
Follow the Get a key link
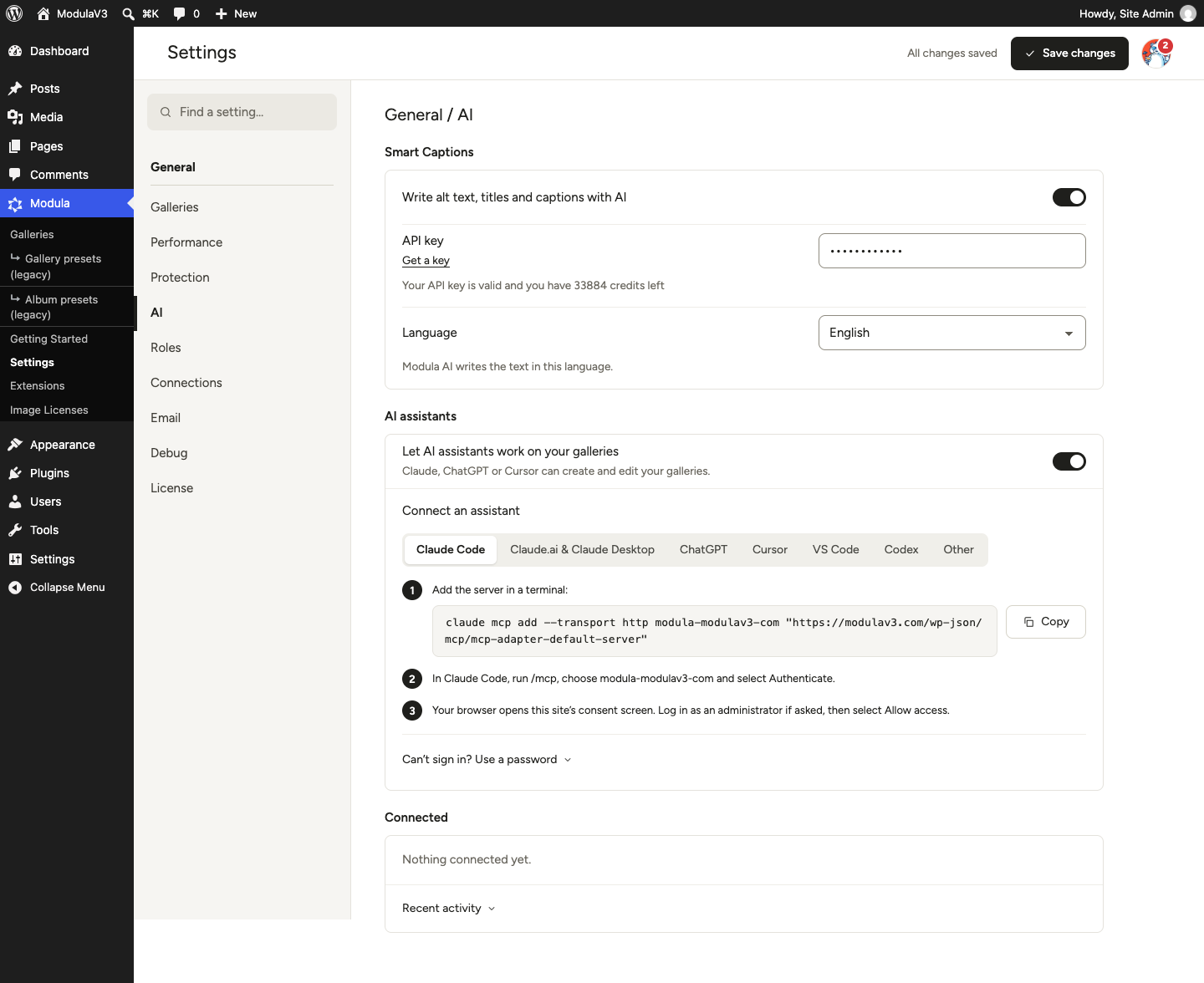tap(426, 261)
